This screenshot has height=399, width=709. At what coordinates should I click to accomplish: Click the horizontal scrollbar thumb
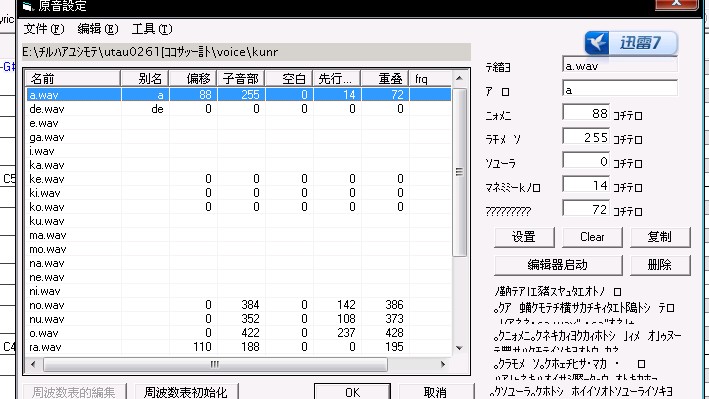pos(215,364)
